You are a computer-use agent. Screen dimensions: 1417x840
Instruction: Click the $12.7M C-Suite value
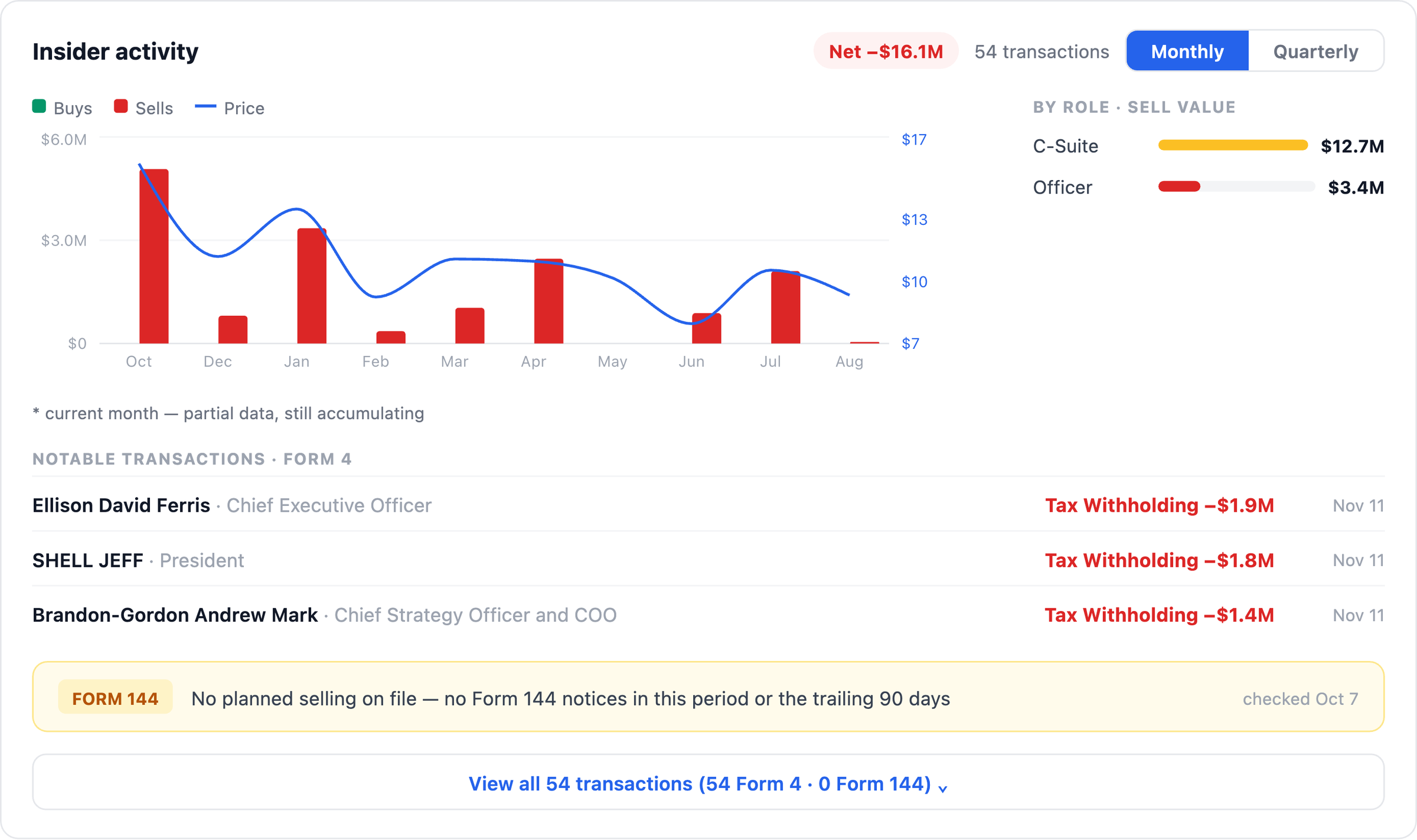1352,146
